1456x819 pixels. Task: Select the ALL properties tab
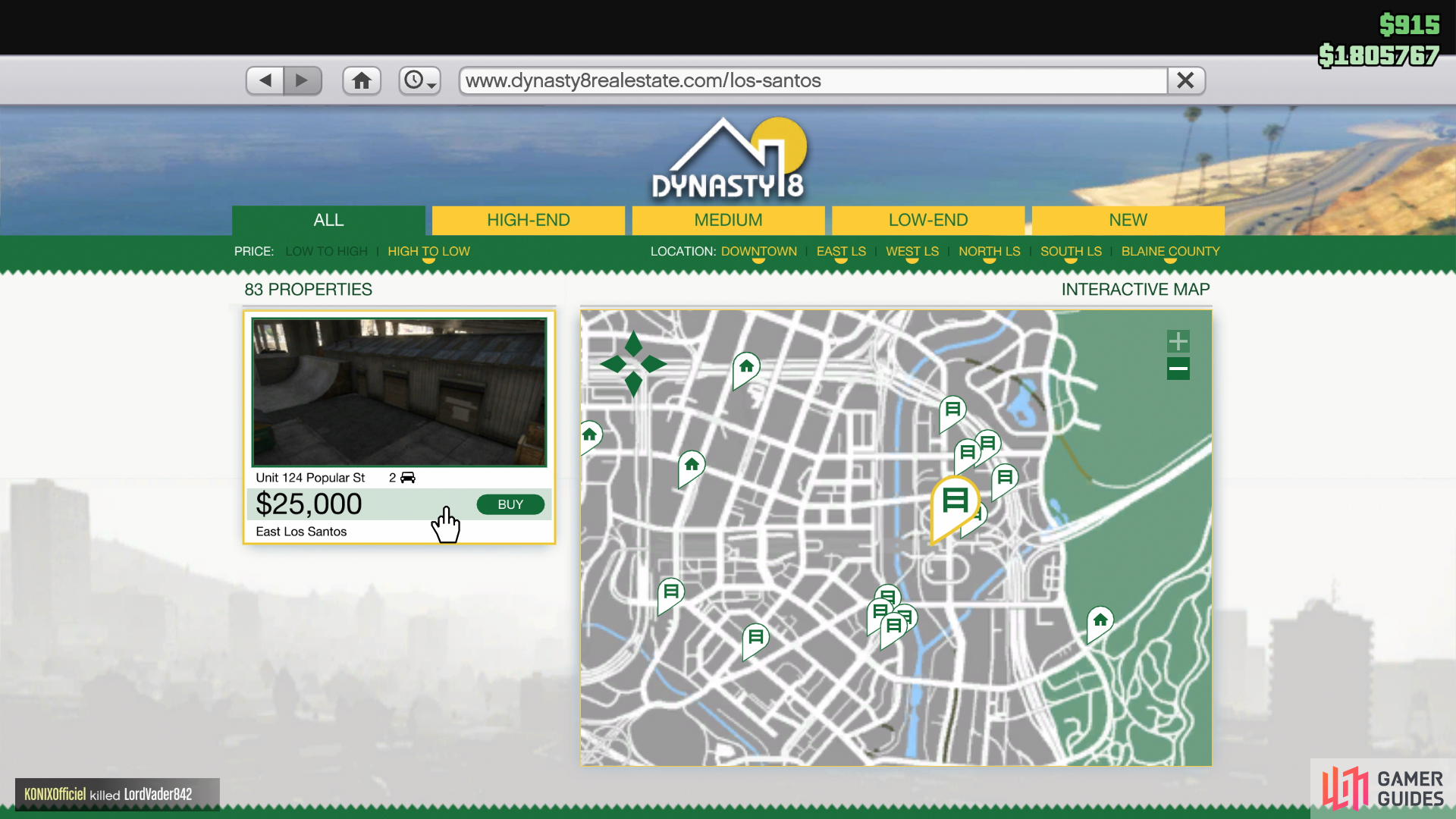point(328,220)
